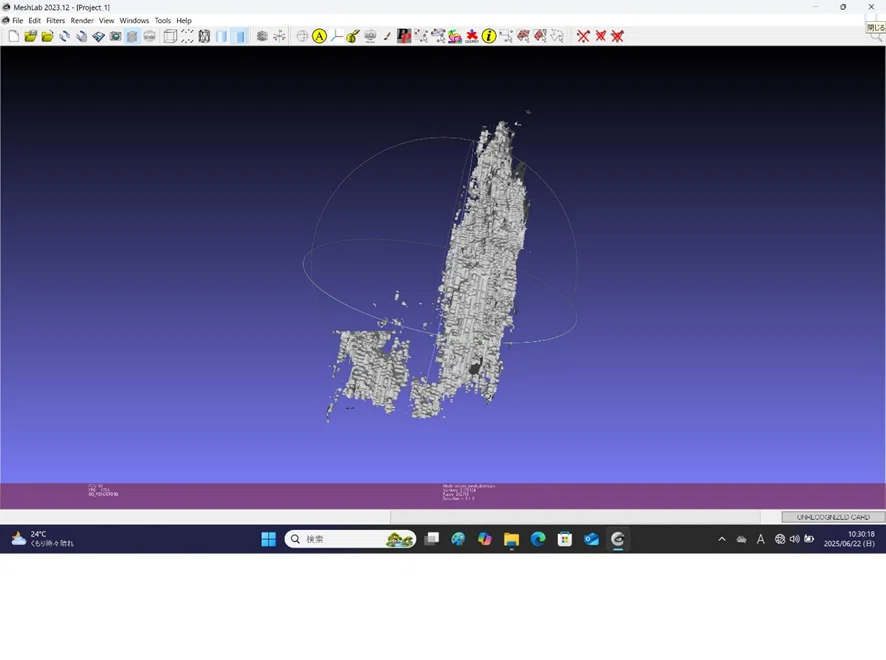
Task: Select faces with polyline tool
Action: pos(557,36)
